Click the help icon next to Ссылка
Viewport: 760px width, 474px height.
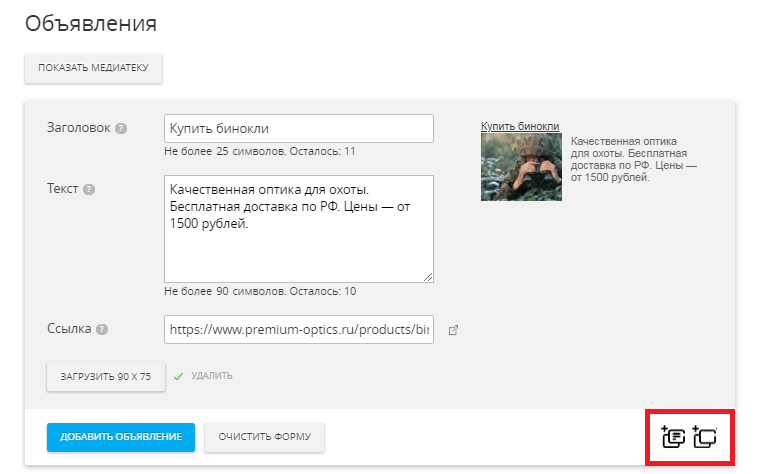pos(102,329)
